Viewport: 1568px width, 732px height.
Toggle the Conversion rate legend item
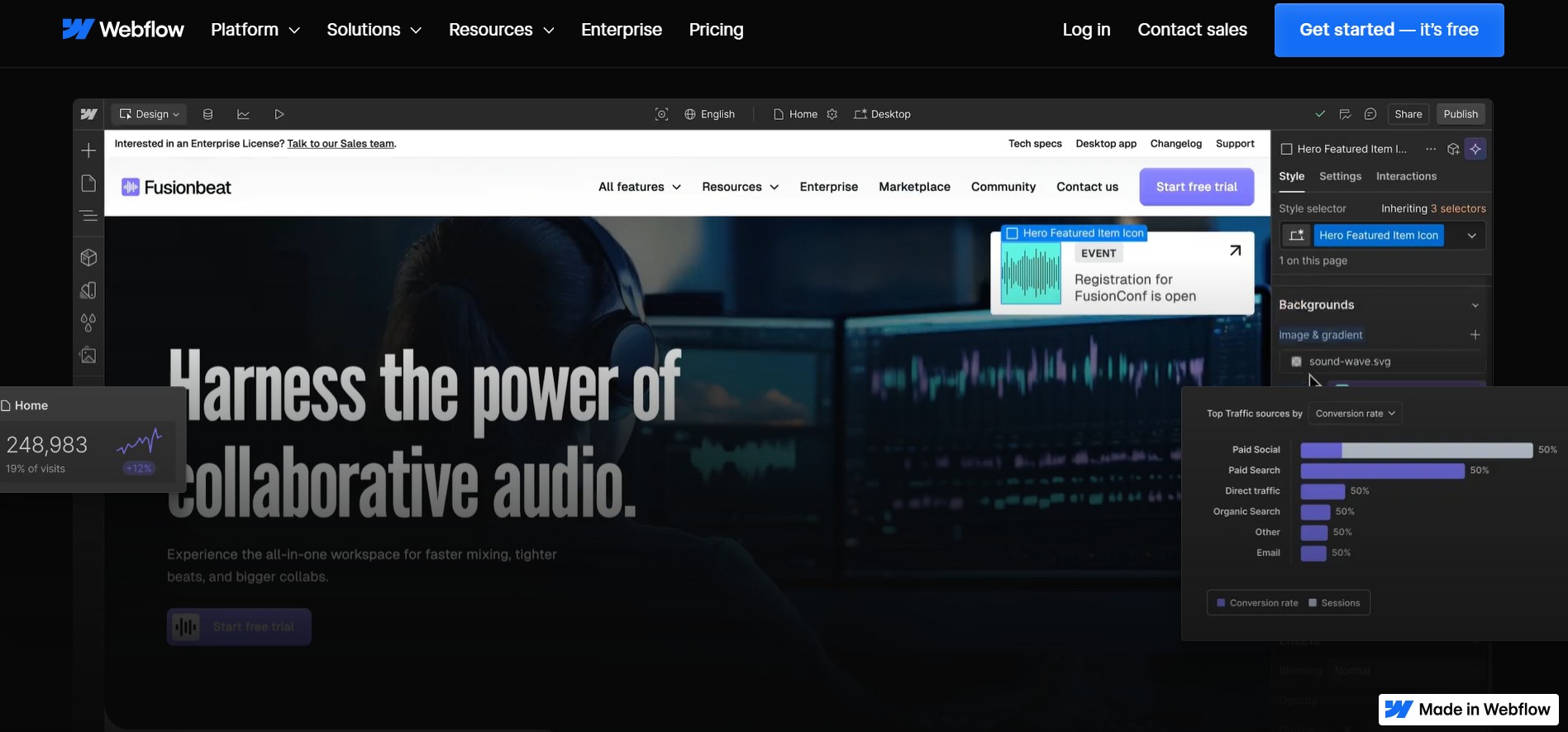click(1257, 603)
